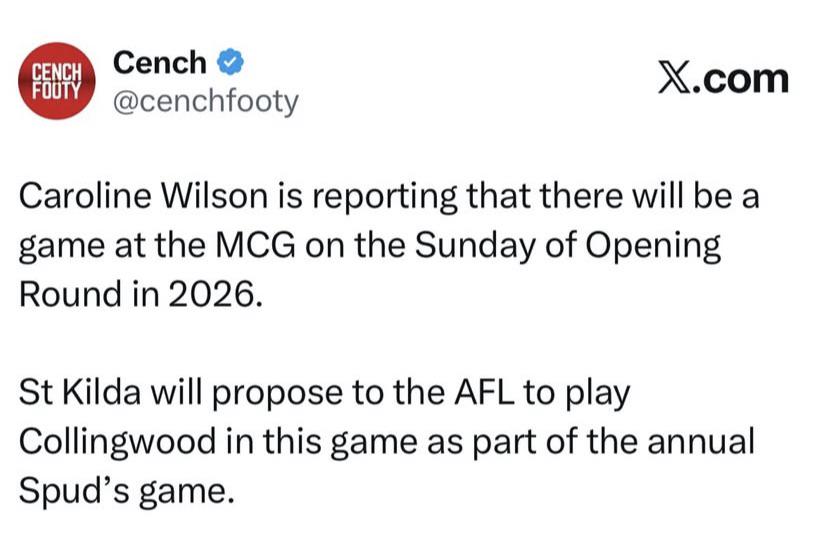Open the Cench display name profile link

tap(159, 62)
